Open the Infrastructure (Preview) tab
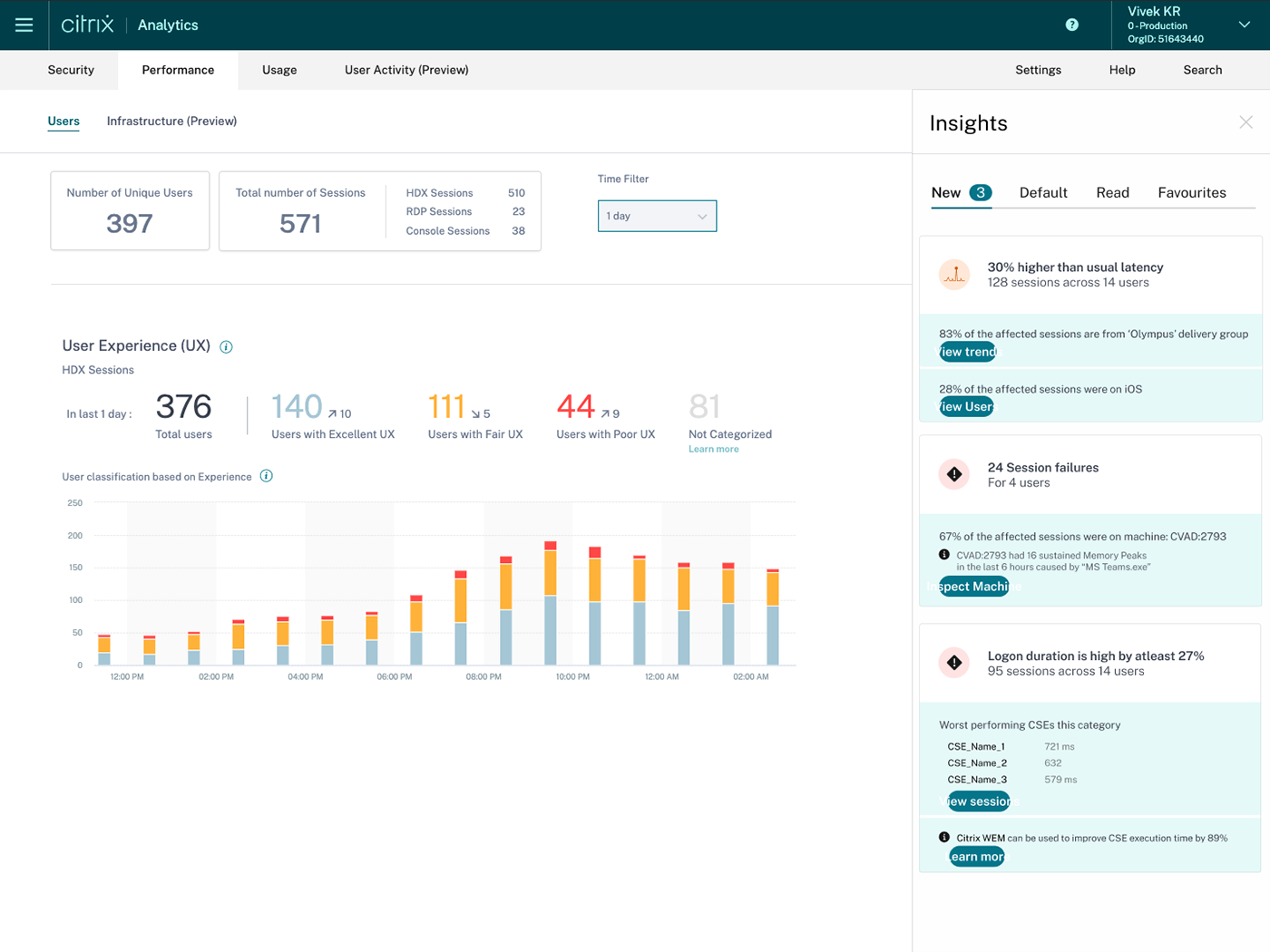 (x=171, y=121)
